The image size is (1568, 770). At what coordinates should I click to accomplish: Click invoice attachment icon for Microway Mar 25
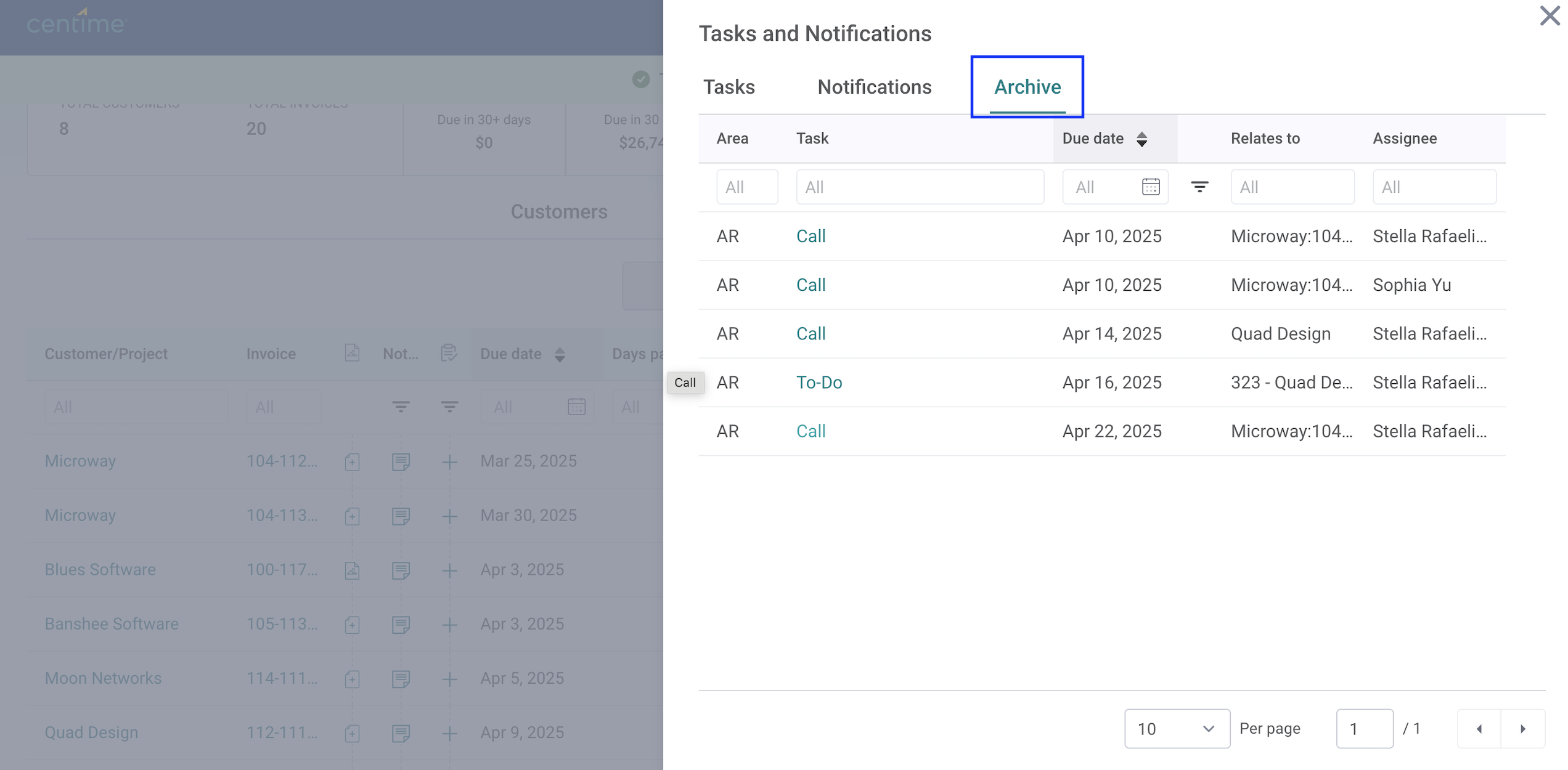tap(352, 462)
